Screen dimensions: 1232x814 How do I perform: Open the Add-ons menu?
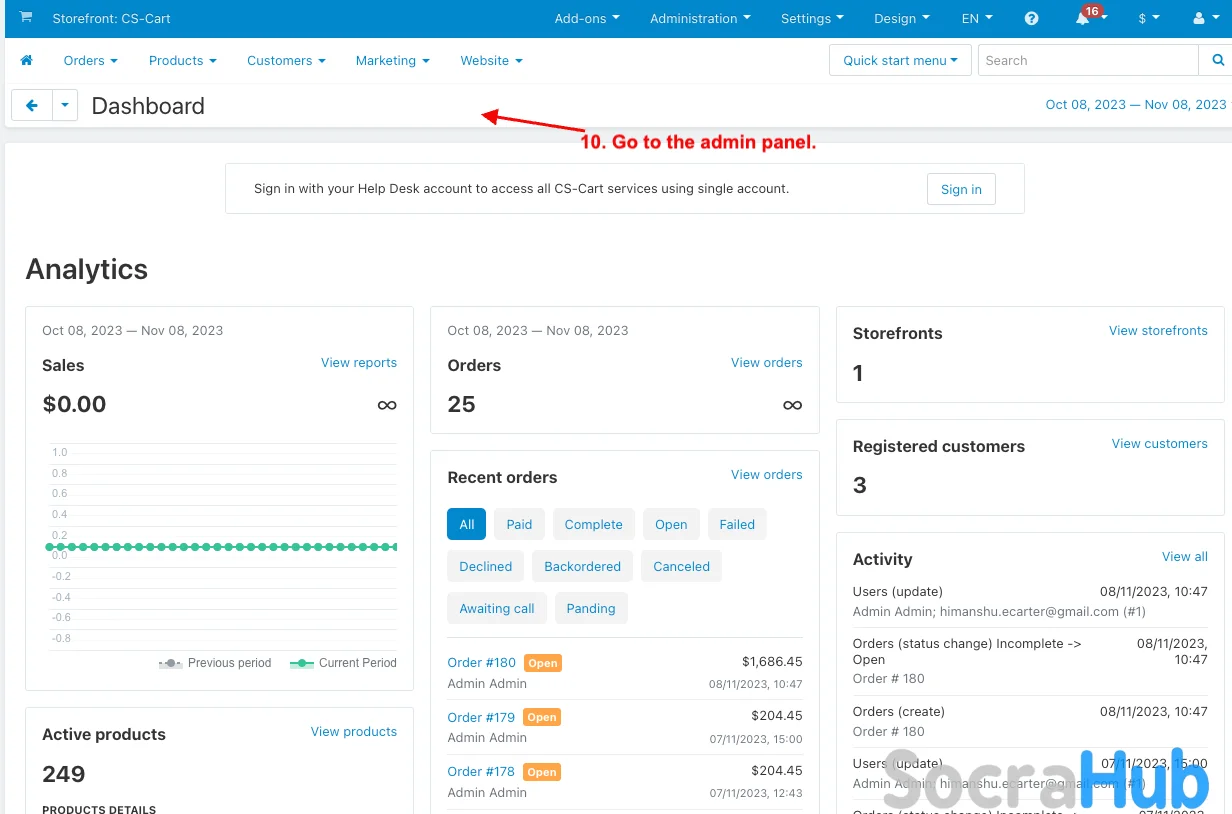(x=587, y=19)
